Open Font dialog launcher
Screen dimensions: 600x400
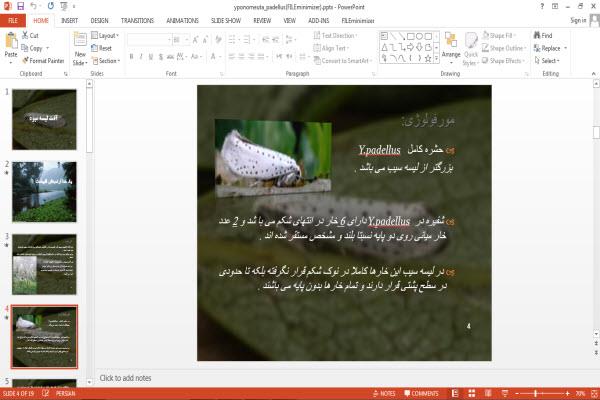tap(221, 73)
